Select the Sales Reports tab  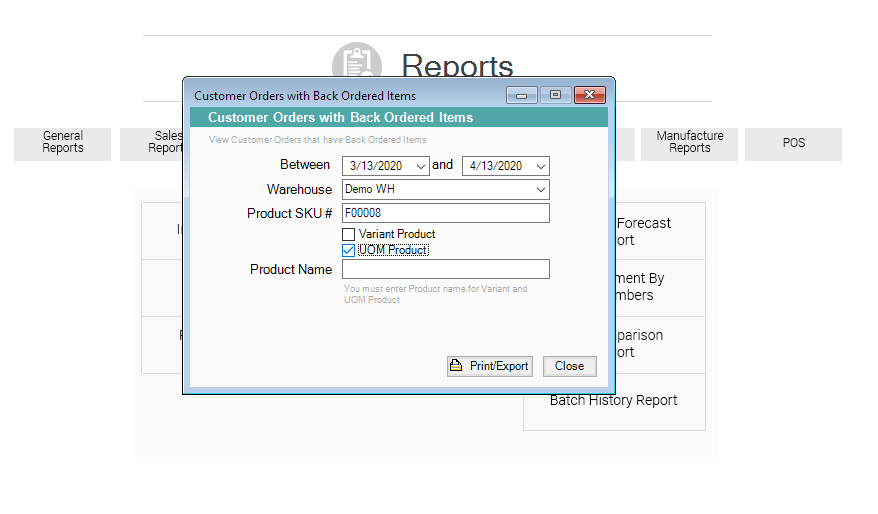point(150,143)
